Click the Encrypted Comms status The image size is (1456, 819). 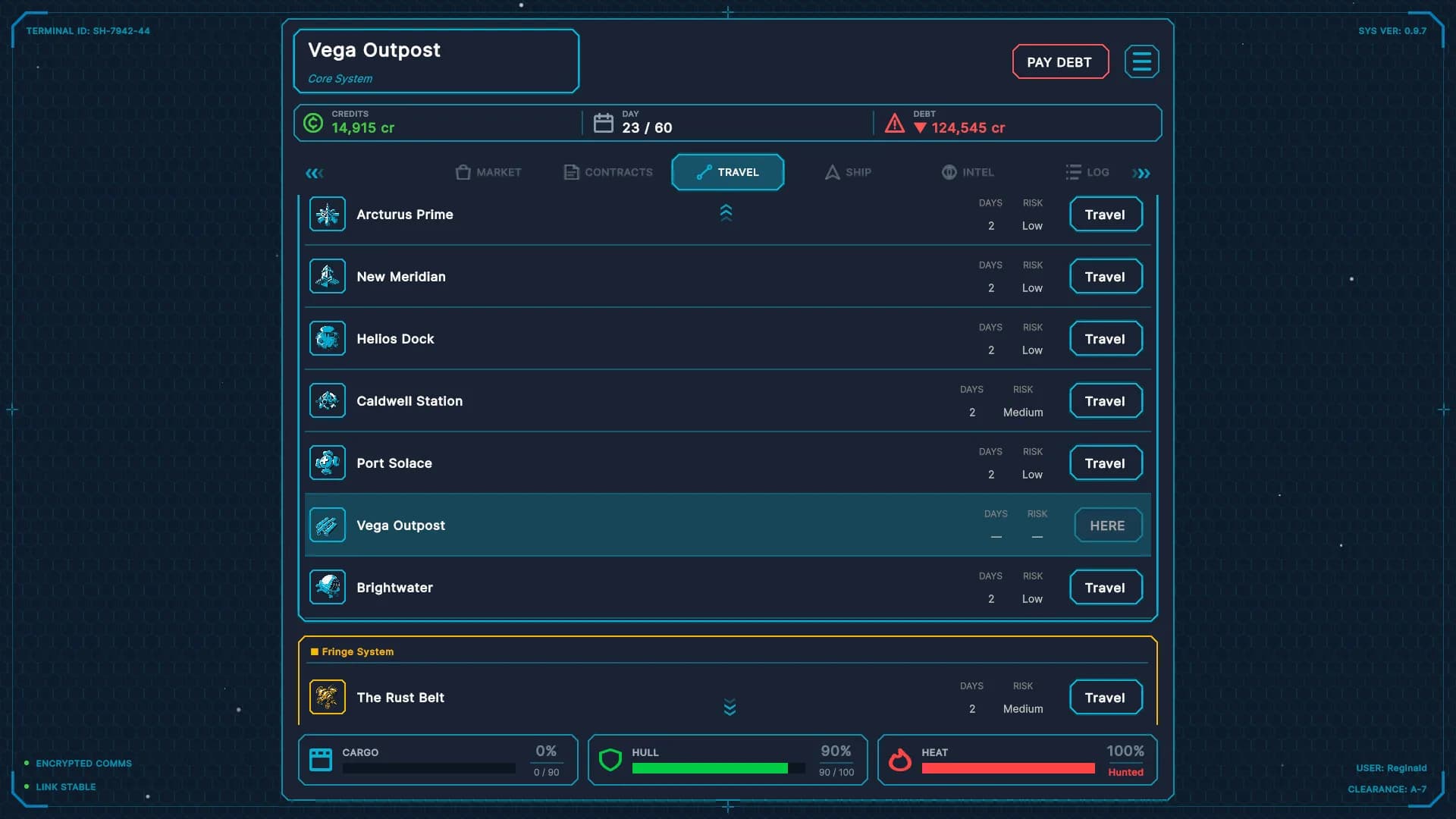[x=83, y=764]
